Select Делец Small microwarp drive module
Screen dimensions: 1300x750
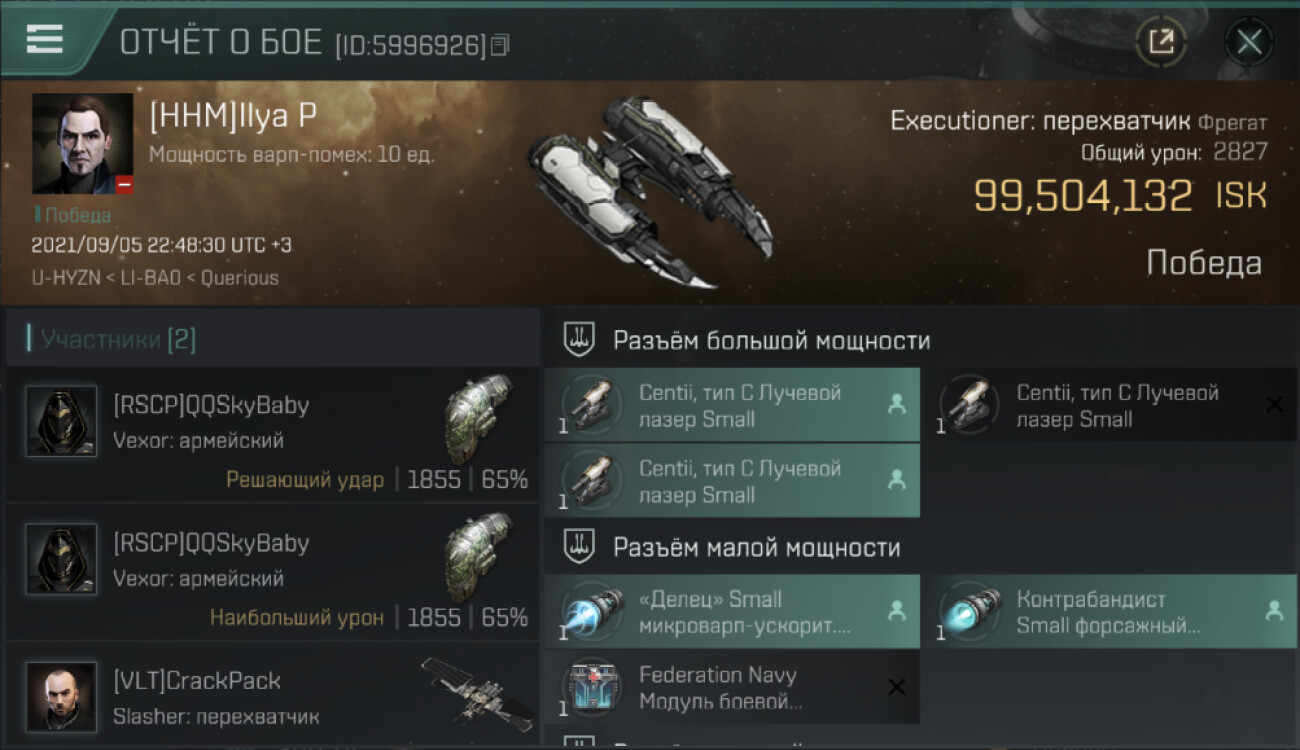732,611
